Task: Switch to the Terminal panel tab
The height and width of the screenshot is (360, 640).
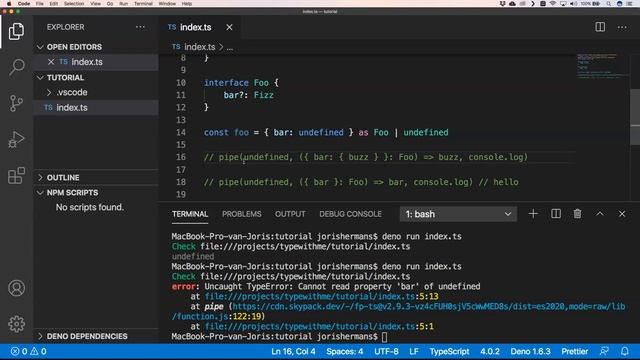Action: point(190,214)
